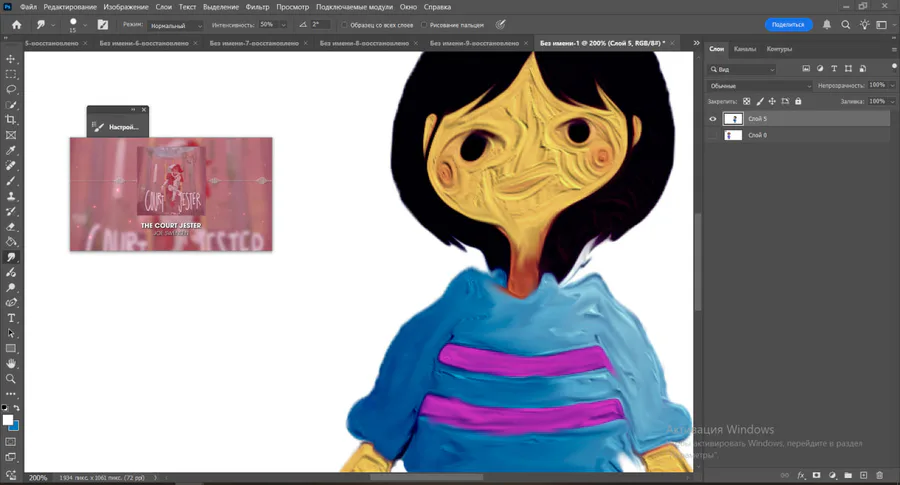This screenshot has width=900, height=485.
Task: Select the Dodge tool
Action: (10, 288)
